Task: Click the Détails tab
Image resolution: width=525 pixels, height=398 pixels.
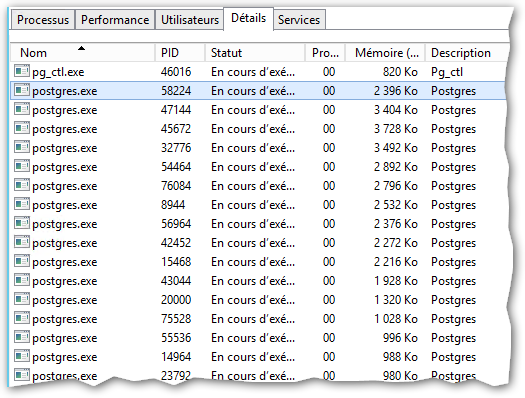Action: click(x=248, y=18)
